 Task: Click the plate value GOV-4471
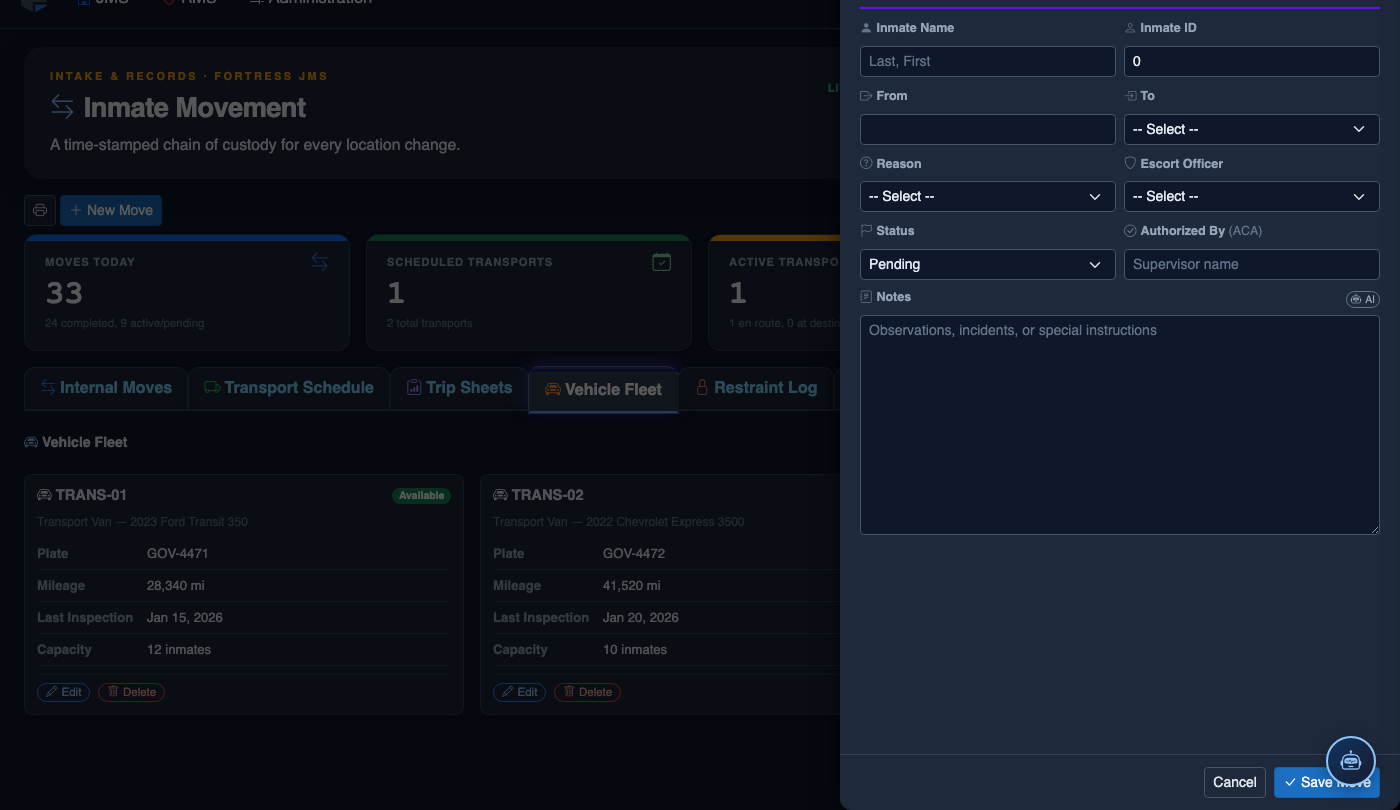[x=178, y=553]
